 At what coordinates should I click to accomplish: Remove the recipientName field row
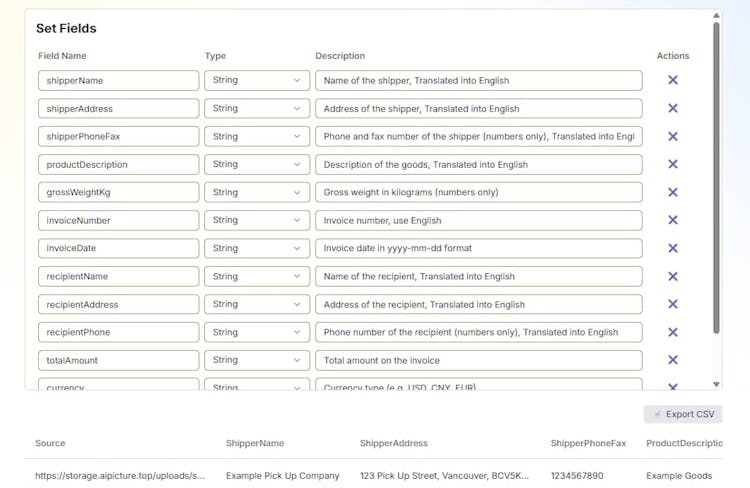click(x=672, y=276)
